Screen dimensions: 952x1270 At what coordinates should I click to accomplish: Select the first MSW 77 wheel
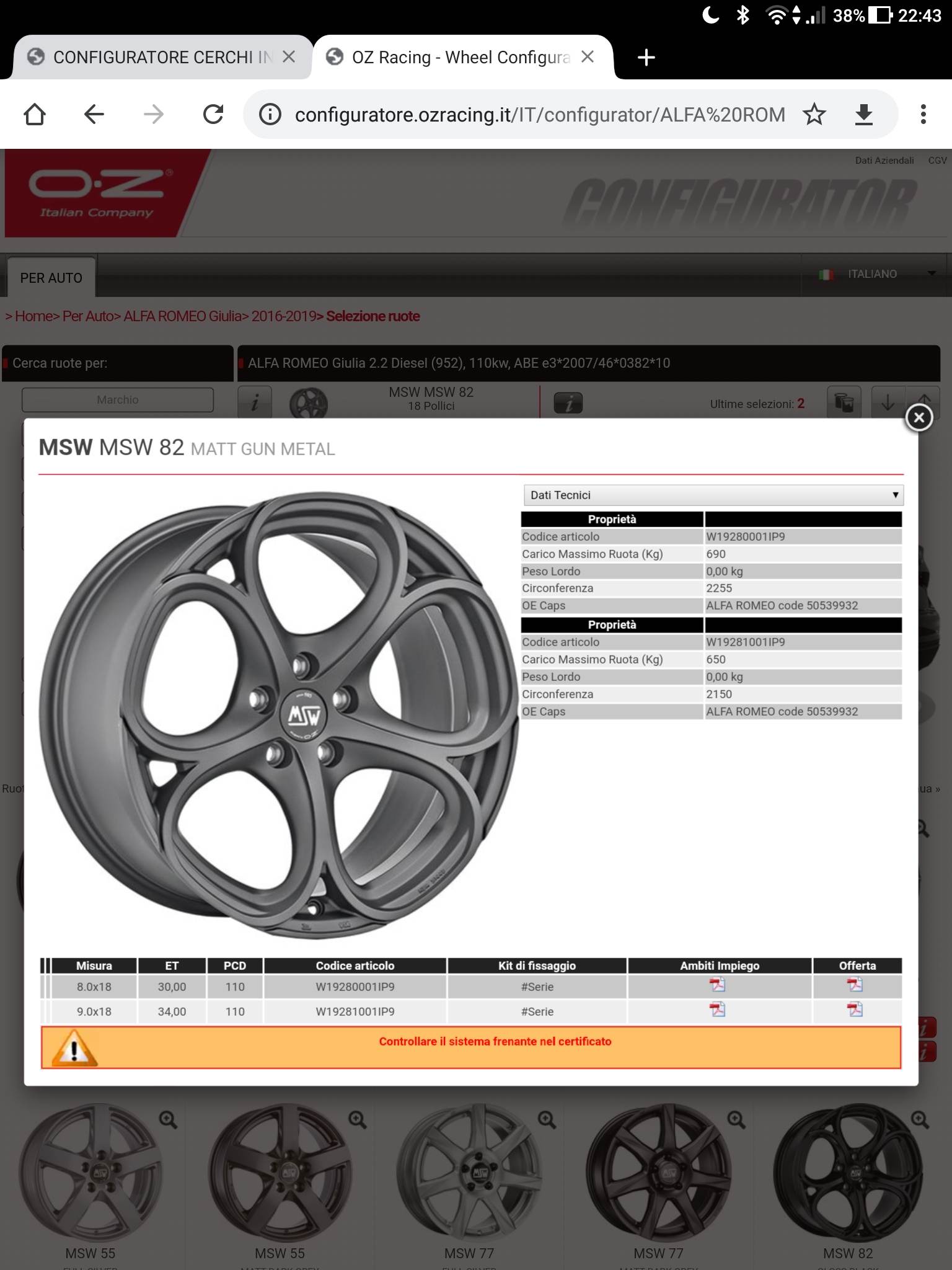[x=469, y=1172]
